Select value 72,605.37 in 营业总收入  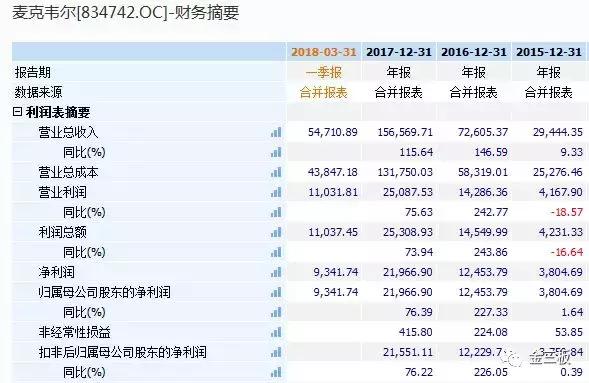pos(483,132)
